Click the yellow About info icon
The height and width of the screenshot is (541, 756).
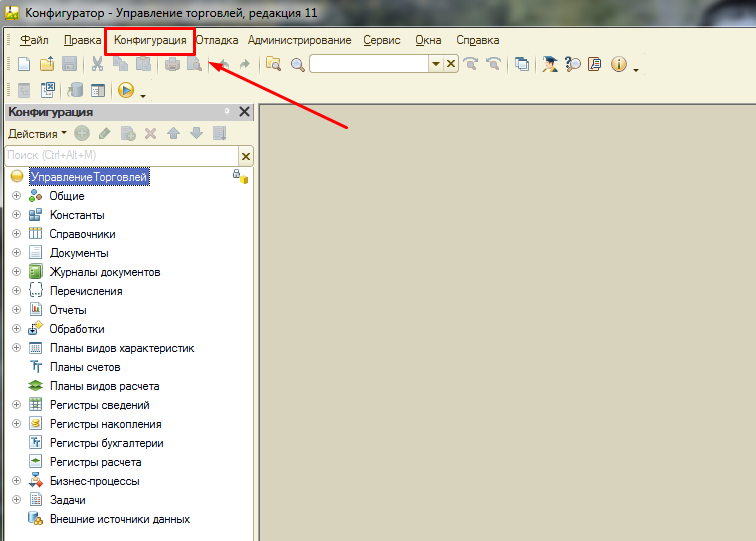[x=619, y=64]
